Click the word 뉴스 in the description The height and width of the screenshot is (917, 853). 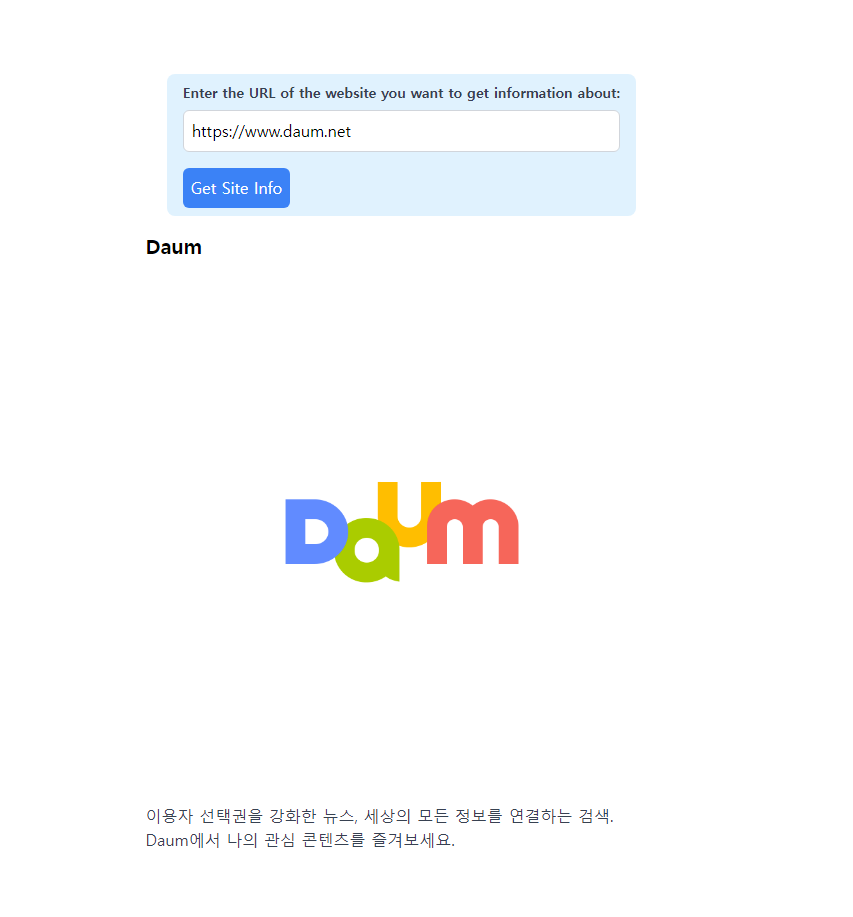(x=339, y=815)
